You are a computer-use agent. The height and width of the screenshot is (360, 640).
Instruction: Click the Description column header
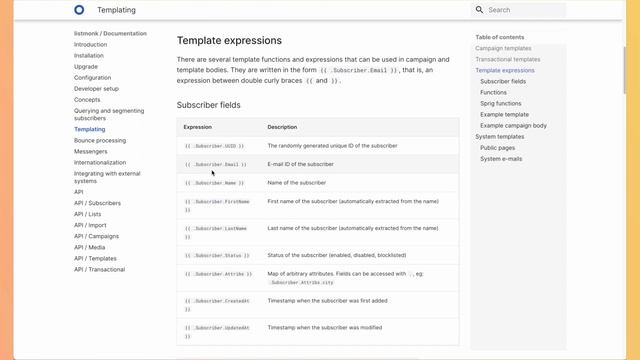point(282,127)
